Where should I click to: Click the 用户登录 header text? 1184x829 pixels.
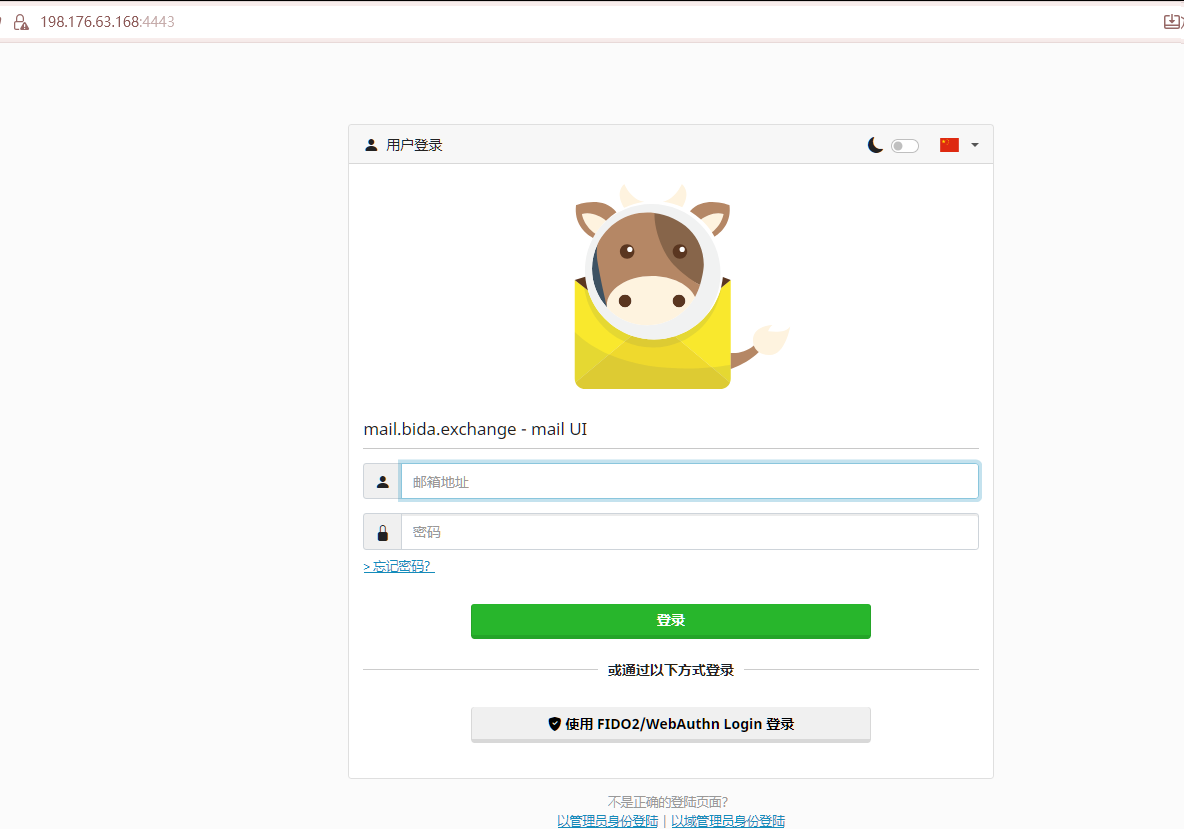tap(414, 145)
